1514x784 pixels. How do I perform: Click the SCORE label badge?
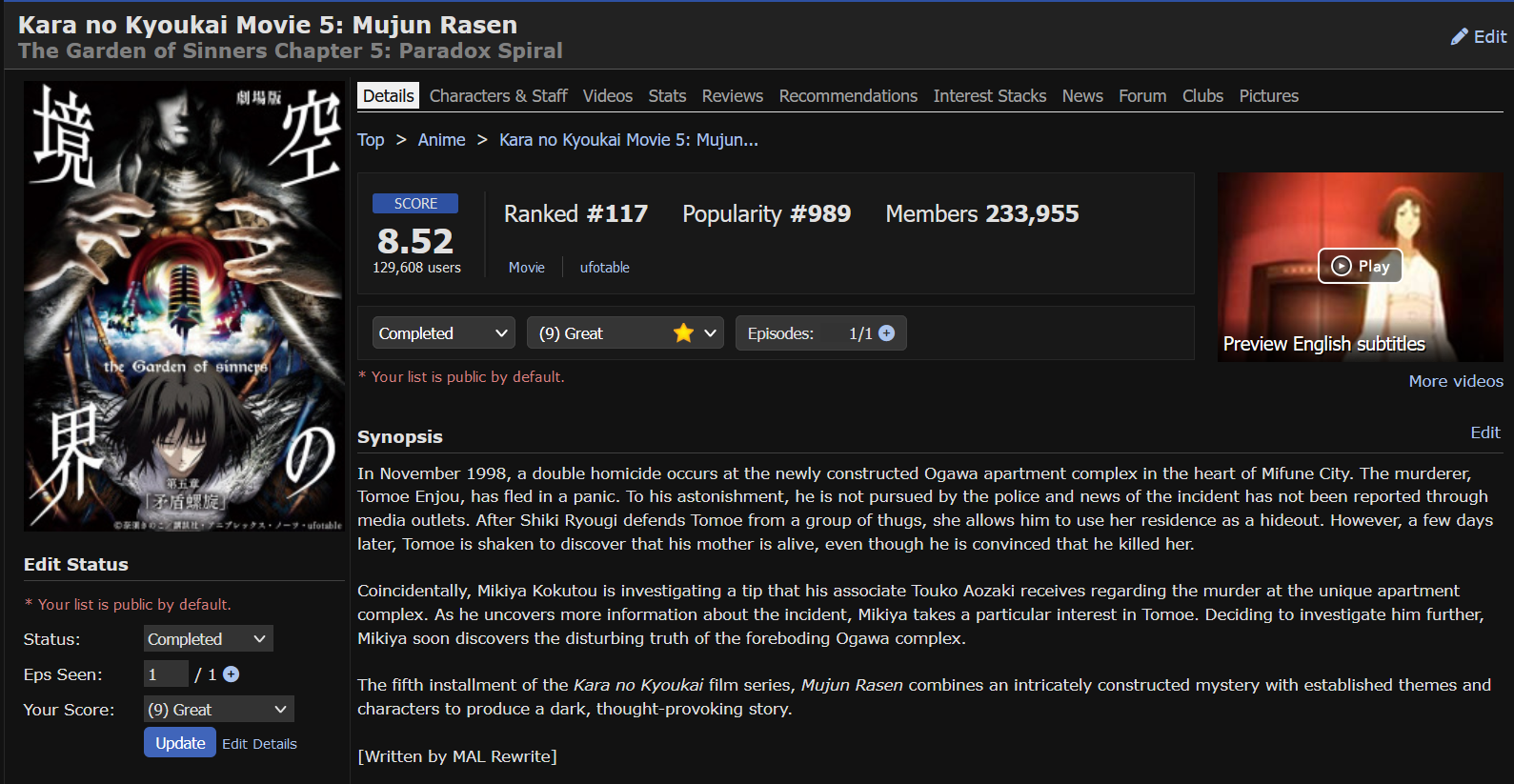tap(415, 203)
